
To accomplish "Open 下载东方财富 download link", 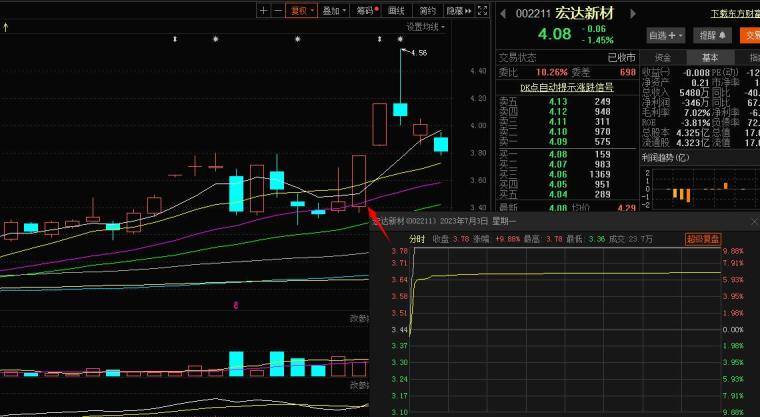I will point(735,14).
